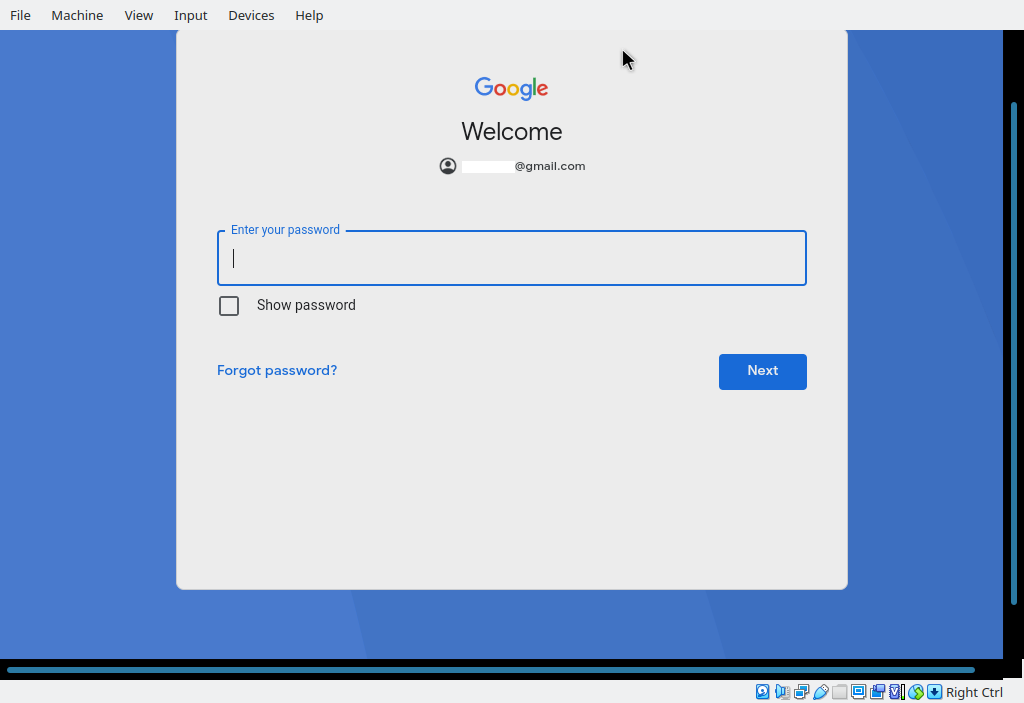Click the Welcome heading
The image size is (1024, 703).
coord(512,131)
